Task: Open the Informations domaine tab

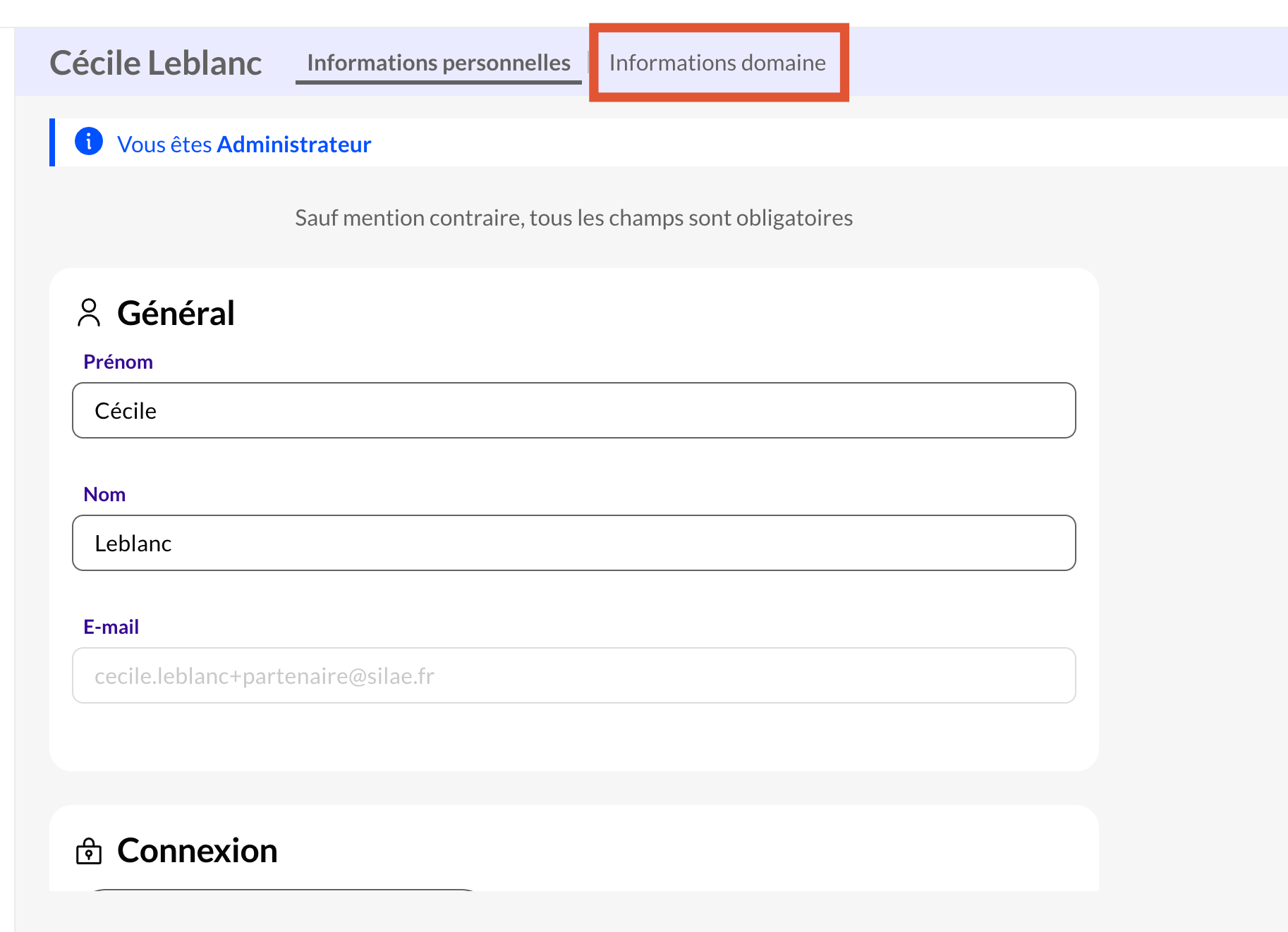Action: 717,63
